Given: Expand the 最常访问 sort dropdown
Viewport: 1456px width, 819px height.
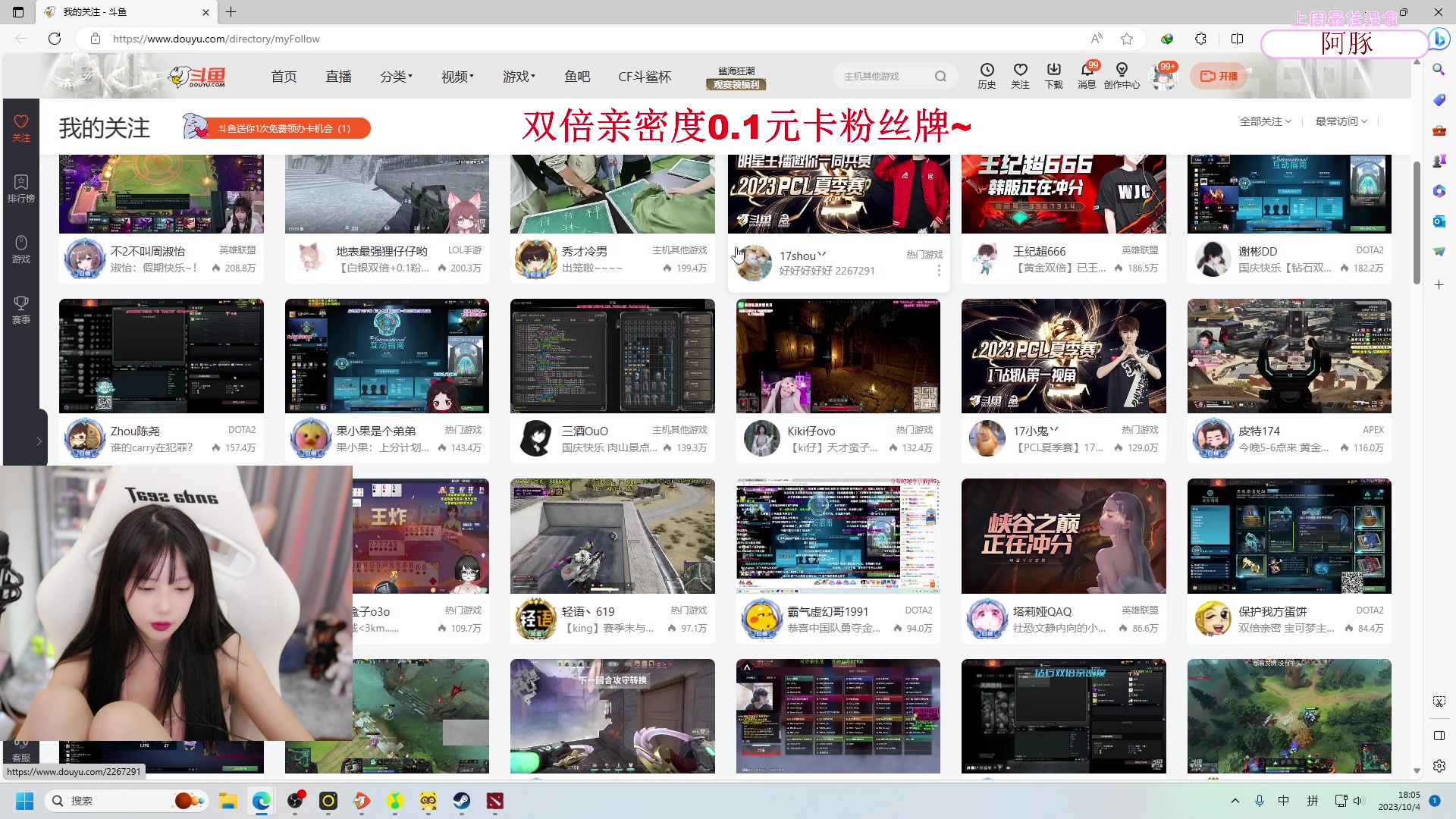Looking at the screenshot, I should coord(1341,121).
